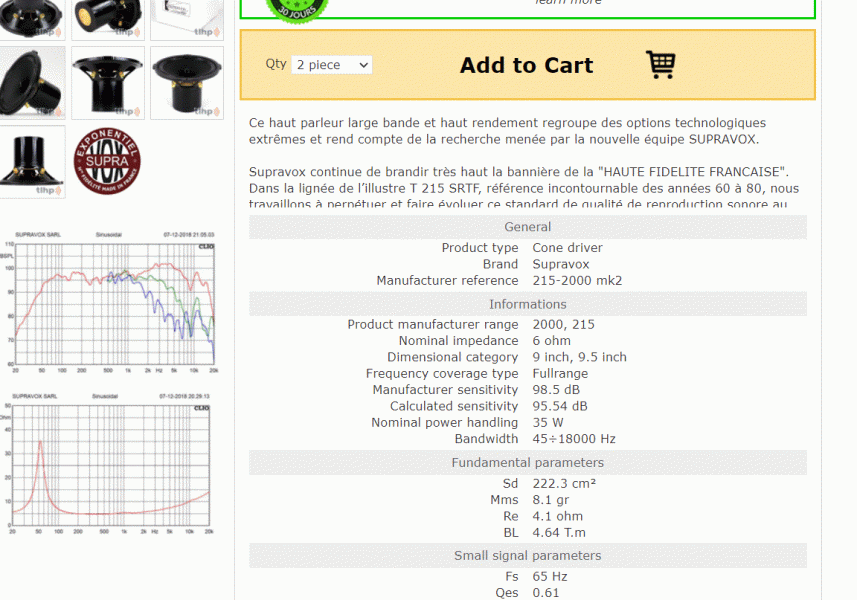Click the 'Manufacturer reference' label
The height and width of the screenshot is (600, 857).
pyautogui.click(x=447, y=280)
